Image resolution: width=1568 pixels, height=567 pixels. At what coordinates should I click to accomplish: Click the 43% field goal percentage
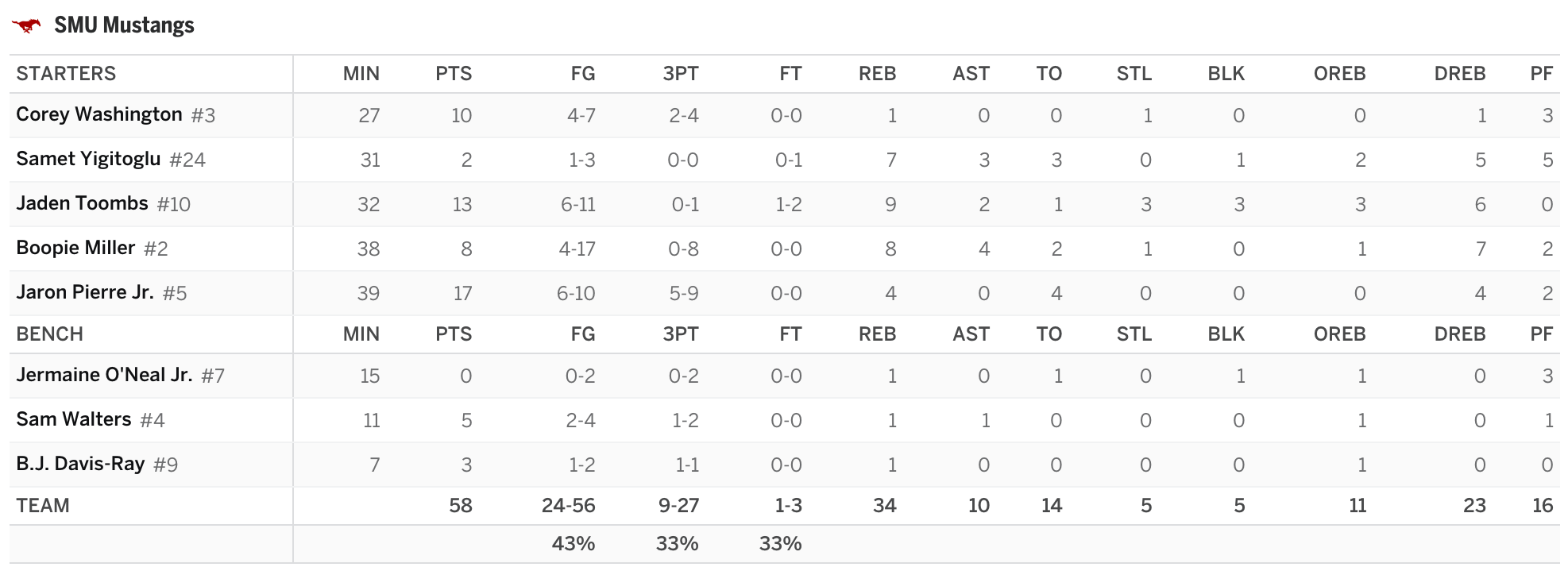(x=574, y=544)
